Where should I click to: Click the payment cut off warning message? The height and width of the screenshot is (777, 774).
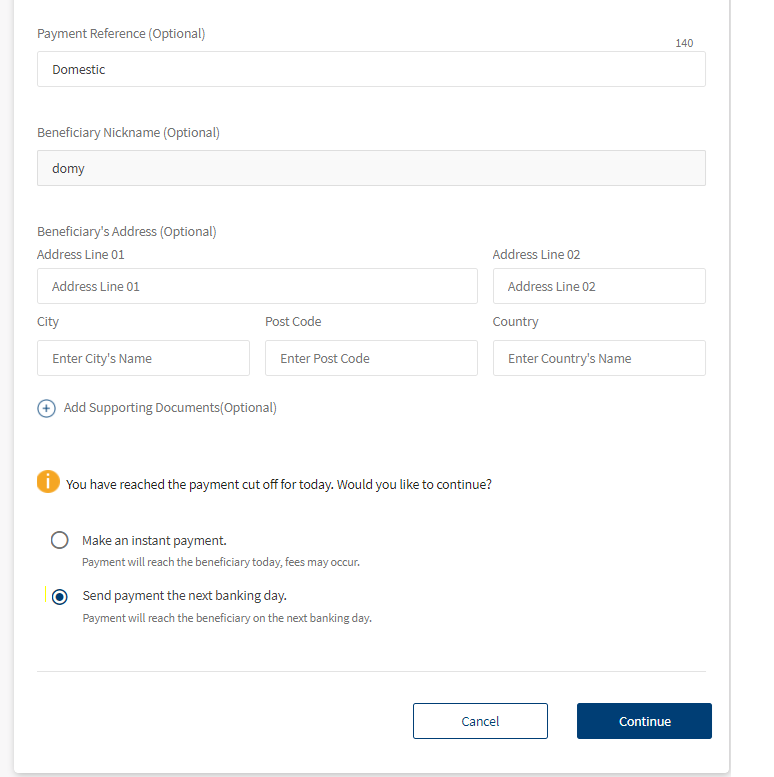click(x=279, y=484)
